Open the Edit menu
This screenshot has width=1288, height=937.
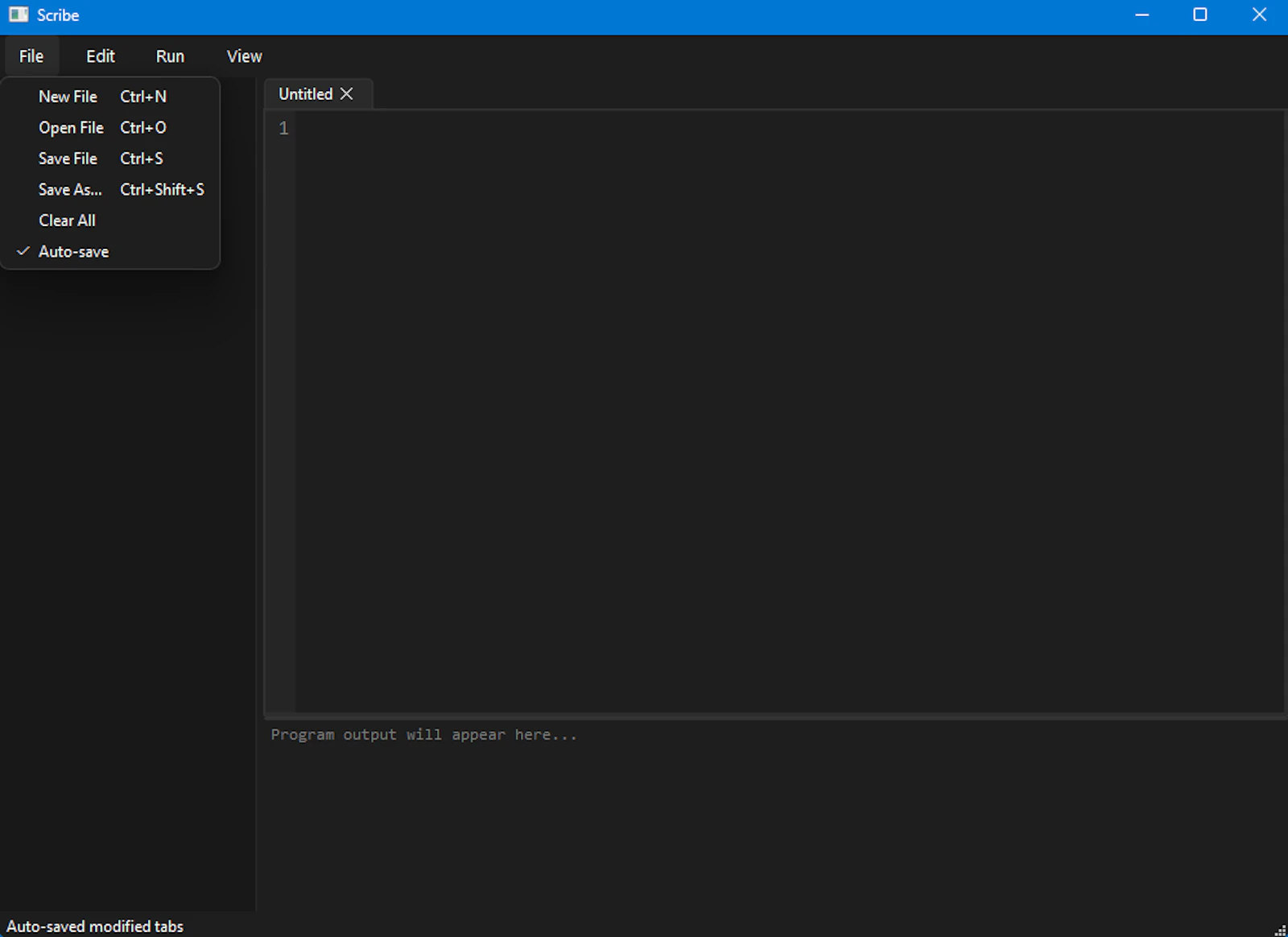[101, 56]
